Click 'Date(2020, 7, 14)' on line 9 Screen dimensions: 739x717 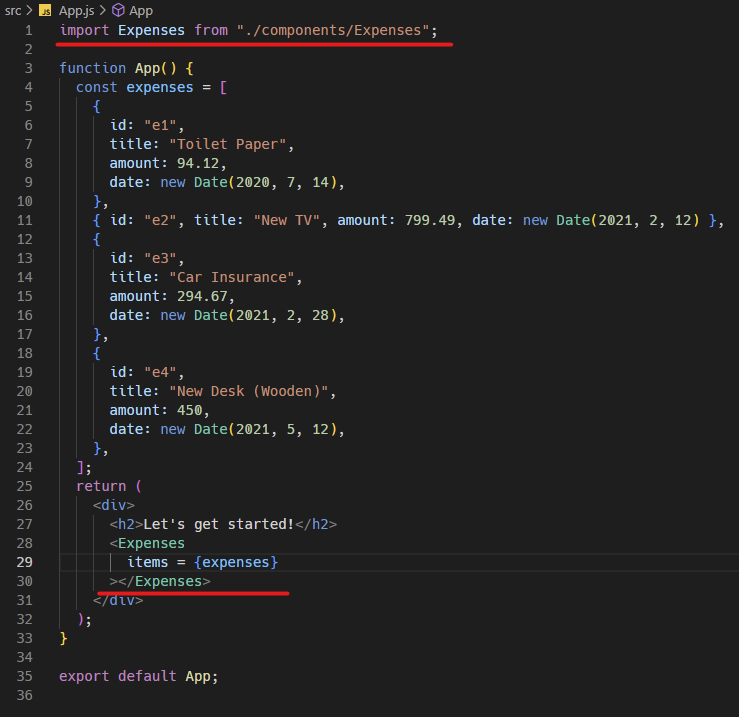click(265, 182)
